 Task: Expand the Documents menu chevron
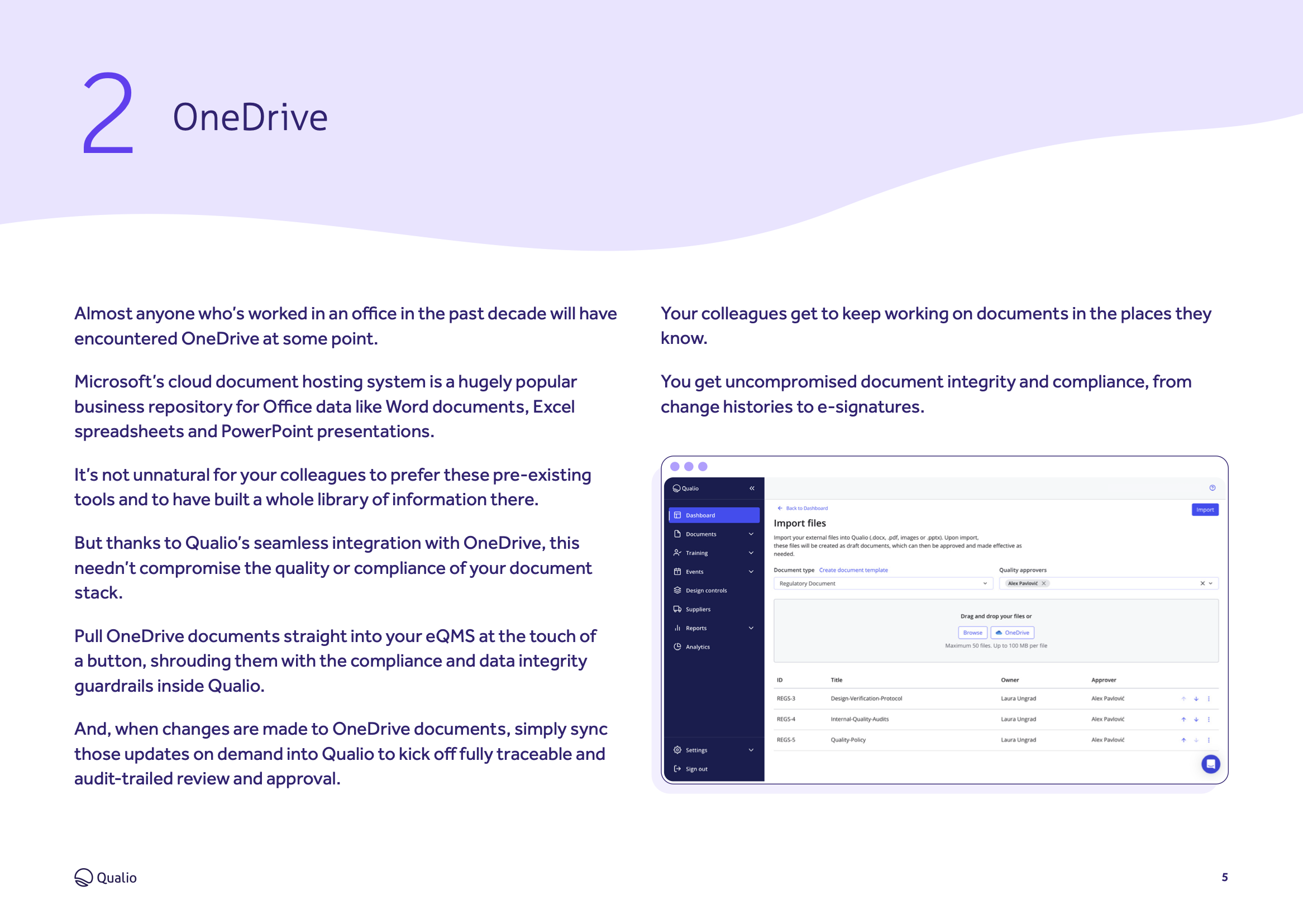click(x=751, y=534)
